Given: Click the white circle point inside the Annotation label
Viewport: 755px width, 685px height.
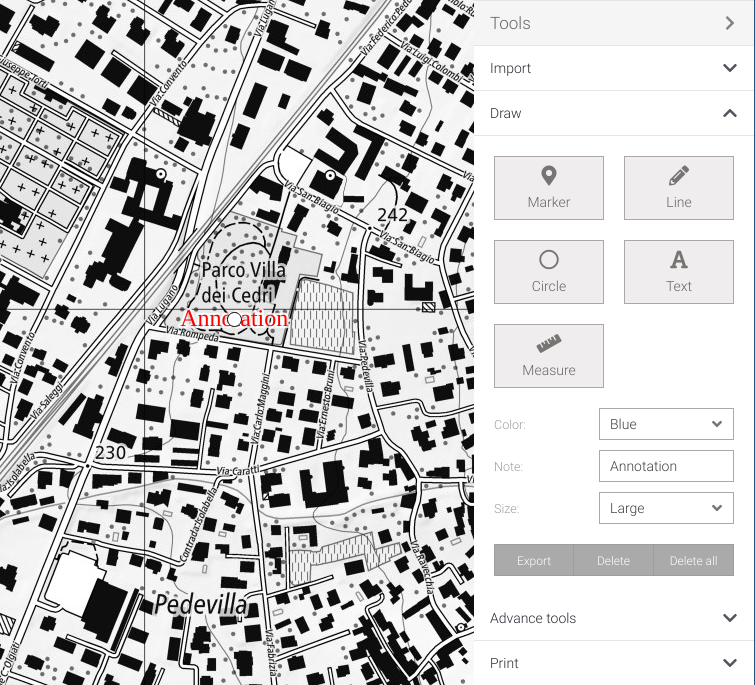Looking at the screenshot, I should point(234,319).
